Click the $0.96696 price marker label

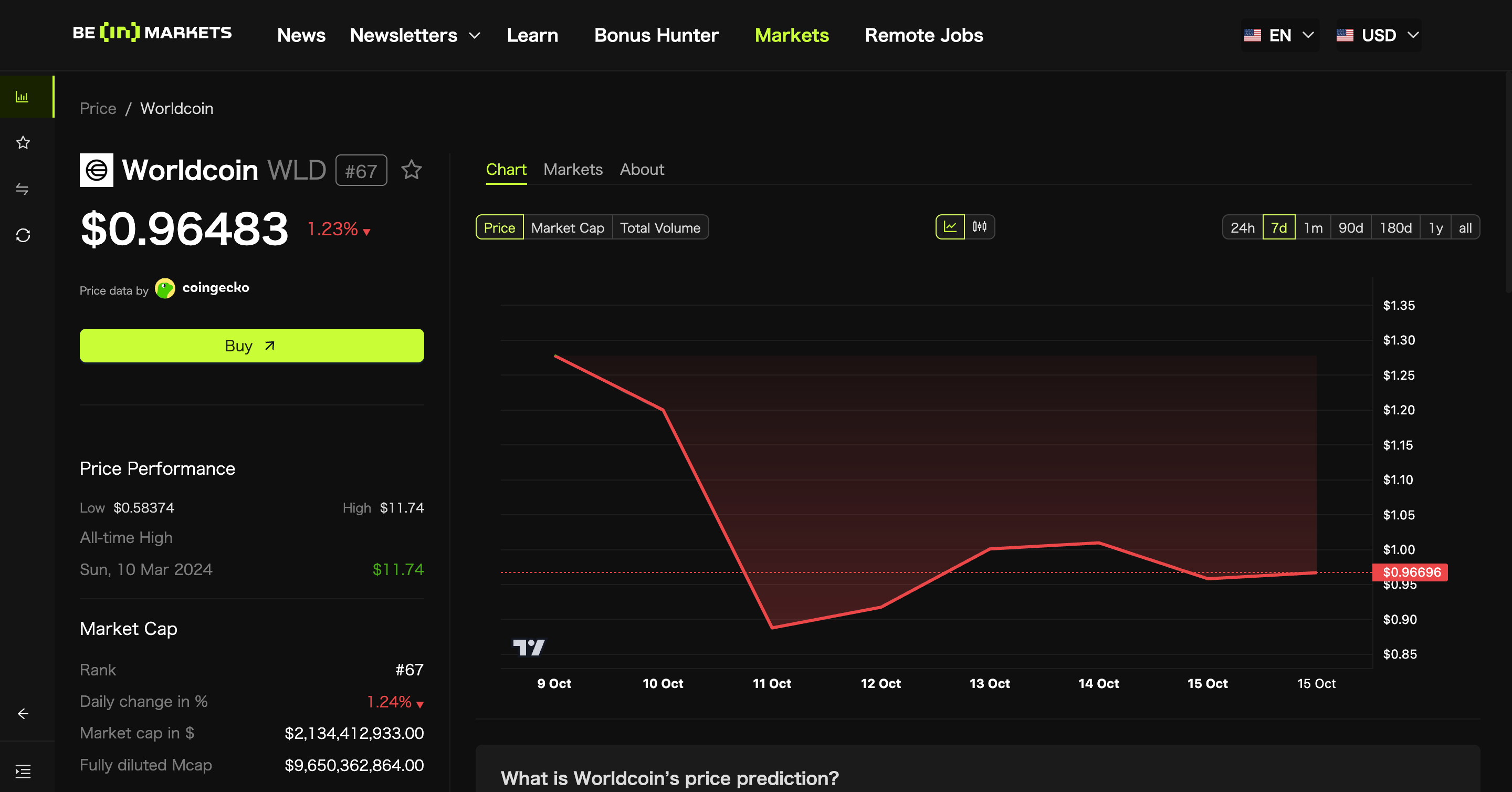click(1411, 572)
